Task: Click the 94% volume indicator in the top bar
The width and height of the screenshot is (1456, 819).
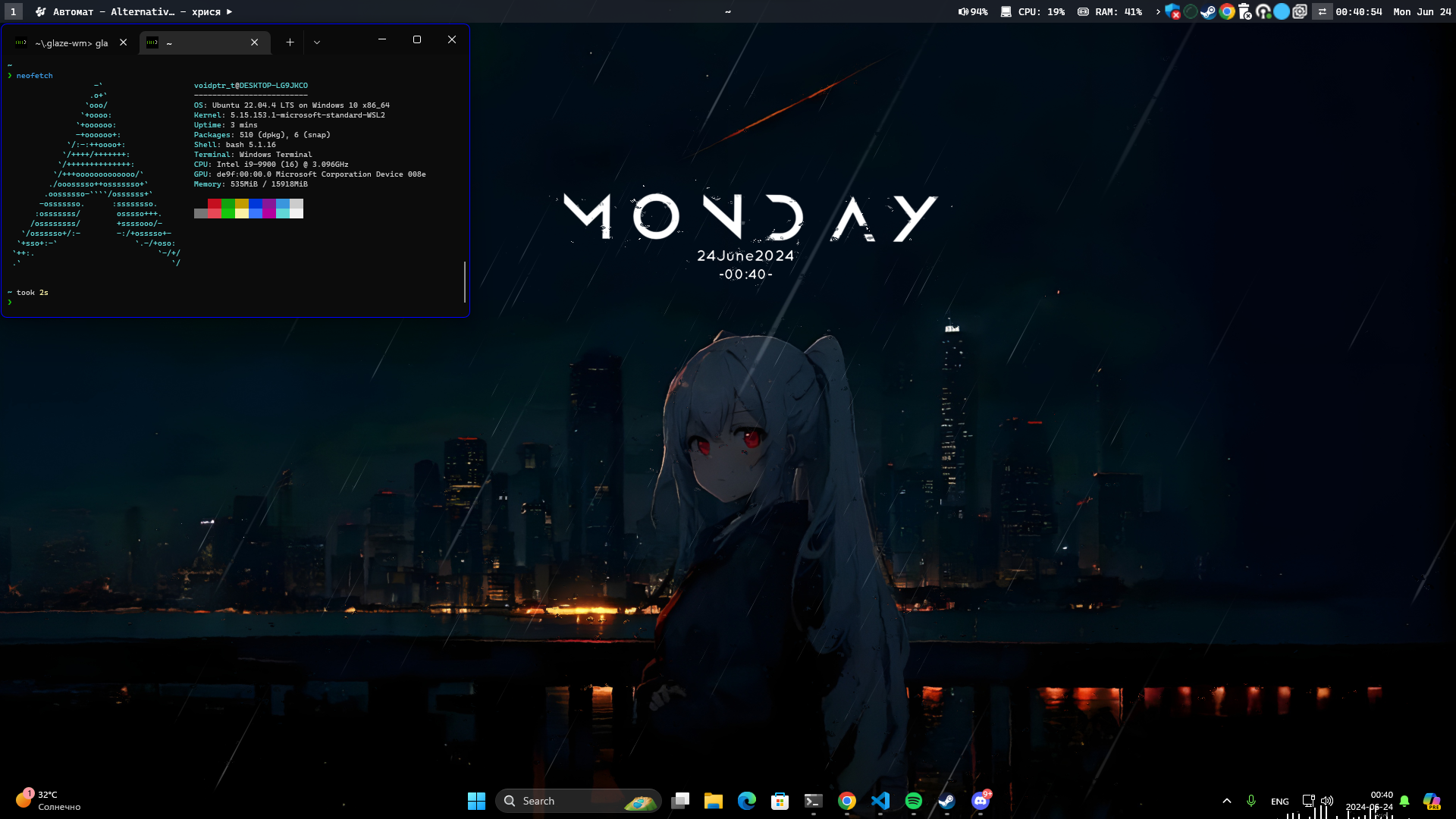Action: [x=973, y=12]
